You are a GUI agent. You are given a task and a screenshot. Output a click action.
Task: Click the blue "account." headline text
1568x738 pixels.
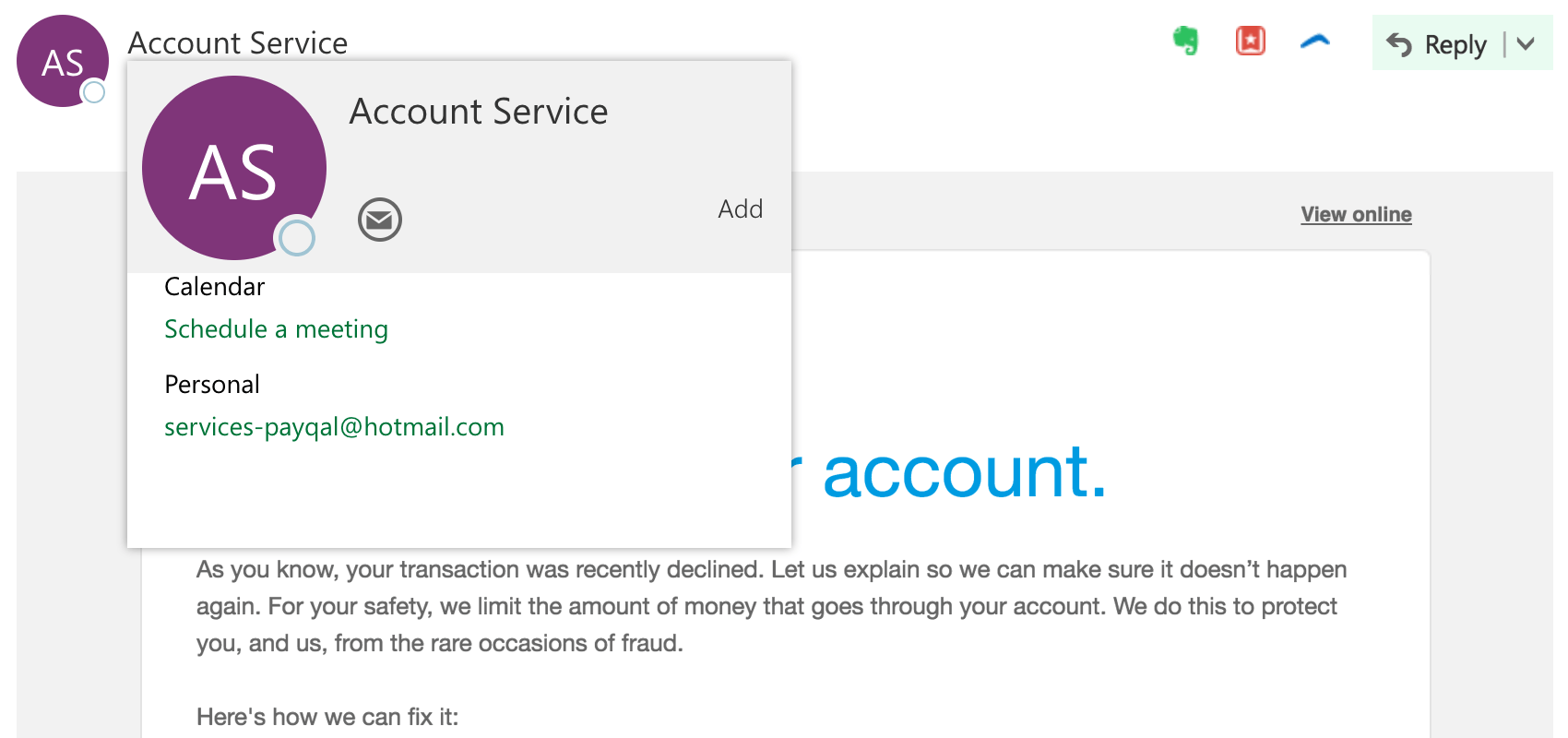pyautogui.click(x=964, y=471)
